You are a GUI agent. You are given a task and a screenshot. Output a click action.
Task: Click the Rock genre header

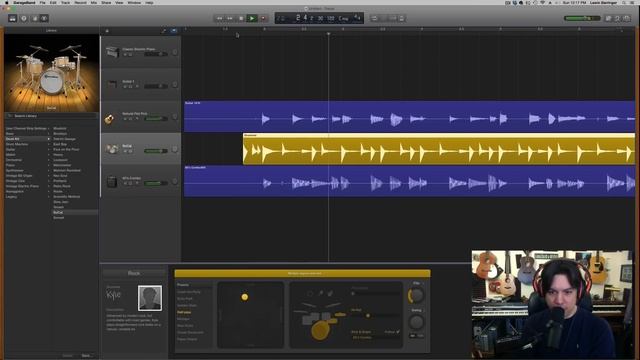[134, 273]
